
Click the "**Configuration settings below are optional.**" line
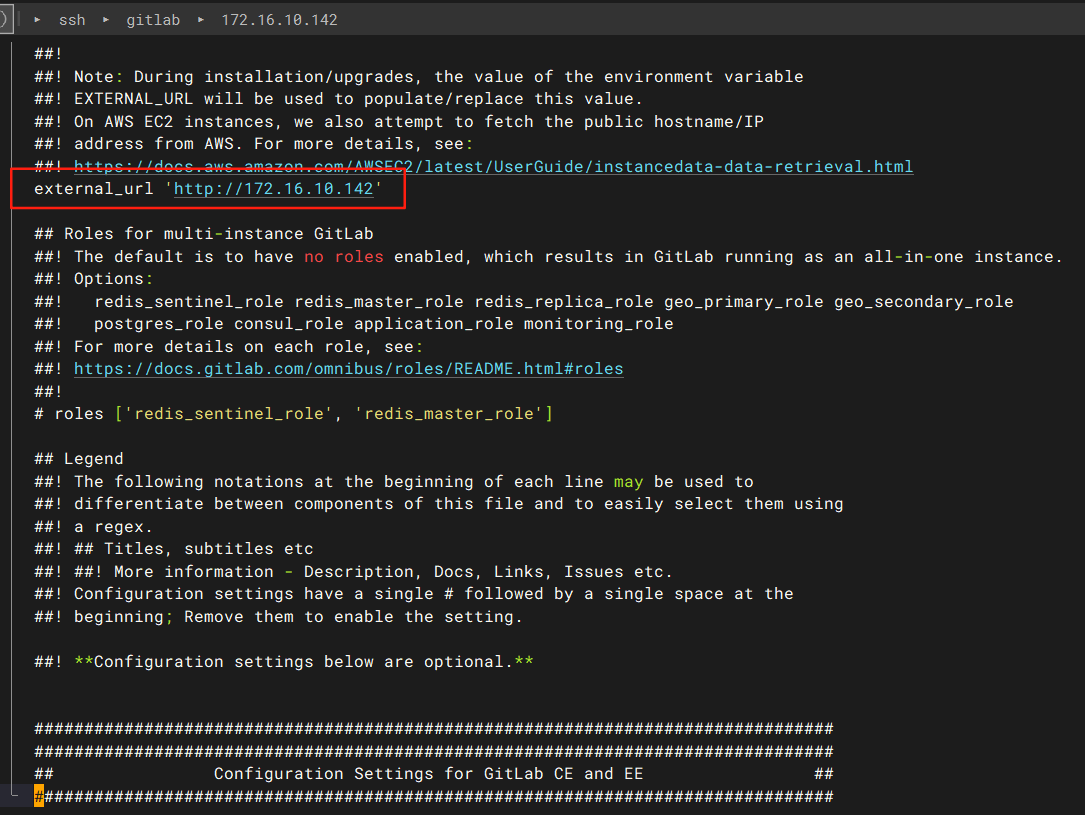pos(284,661)
